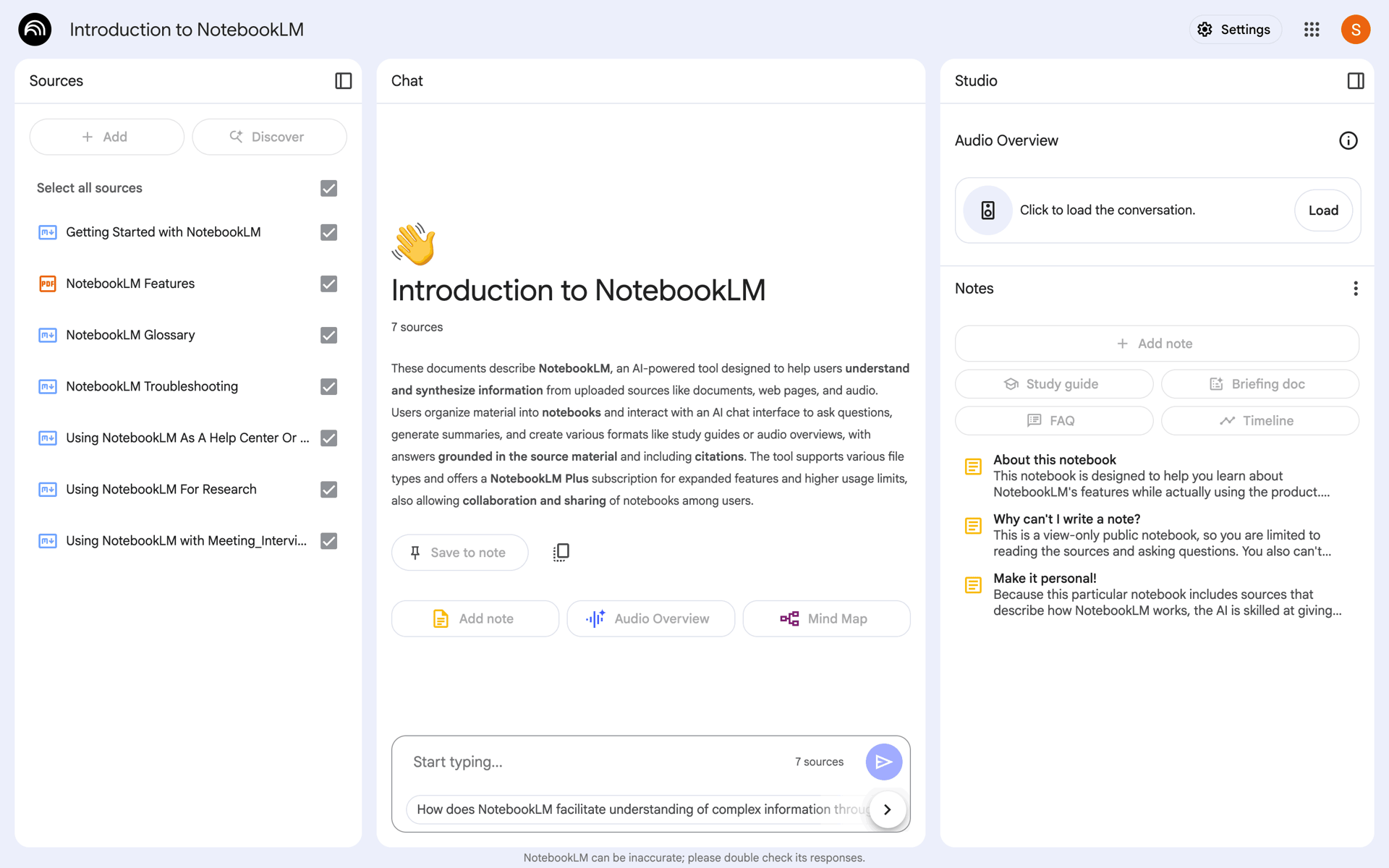Uncheck Getting Started with NotebookLM source

(328, 232)
